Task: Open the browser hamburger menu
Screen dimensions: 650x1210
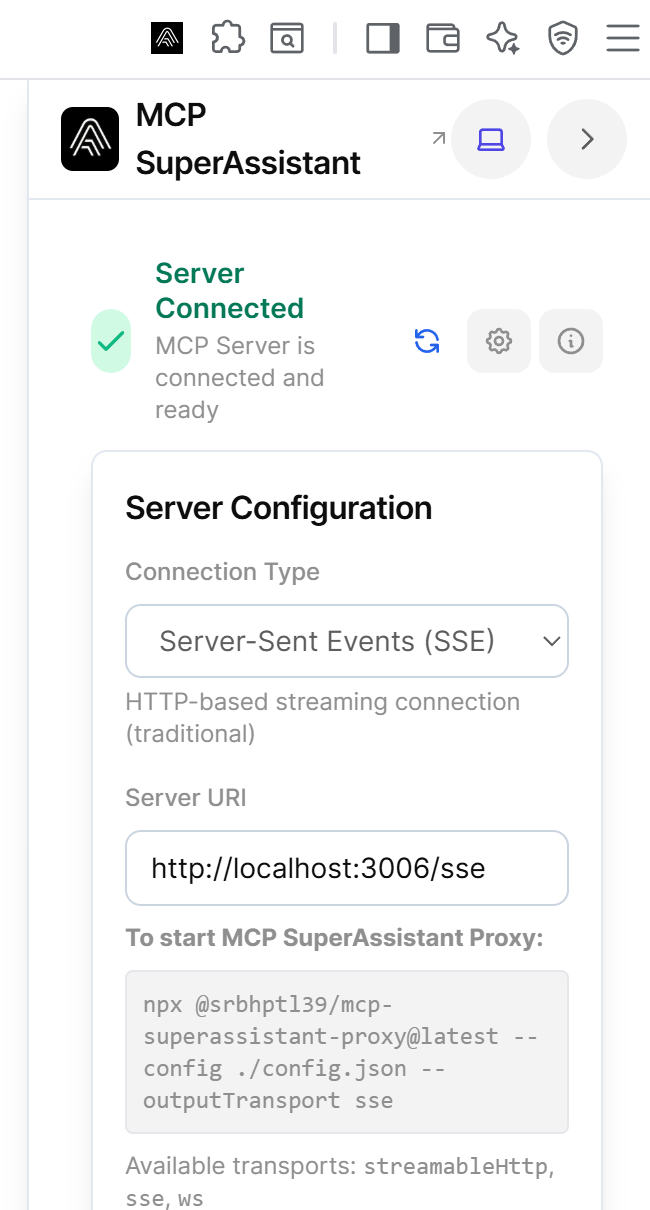Action: pyautogui.click(x=622, y=39)
